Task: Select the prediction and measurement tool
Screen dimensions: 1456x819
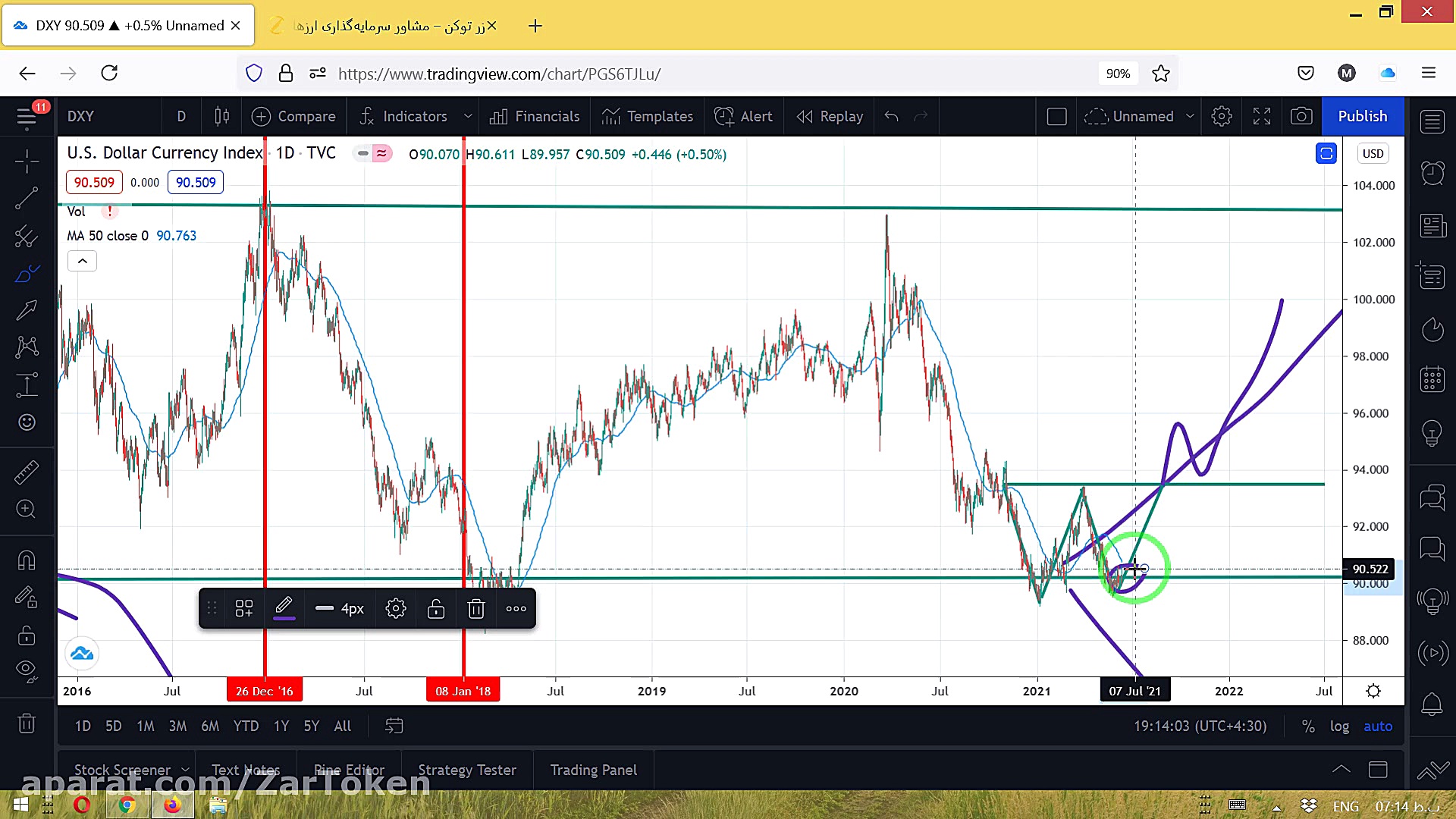Action: pos(27,384)
